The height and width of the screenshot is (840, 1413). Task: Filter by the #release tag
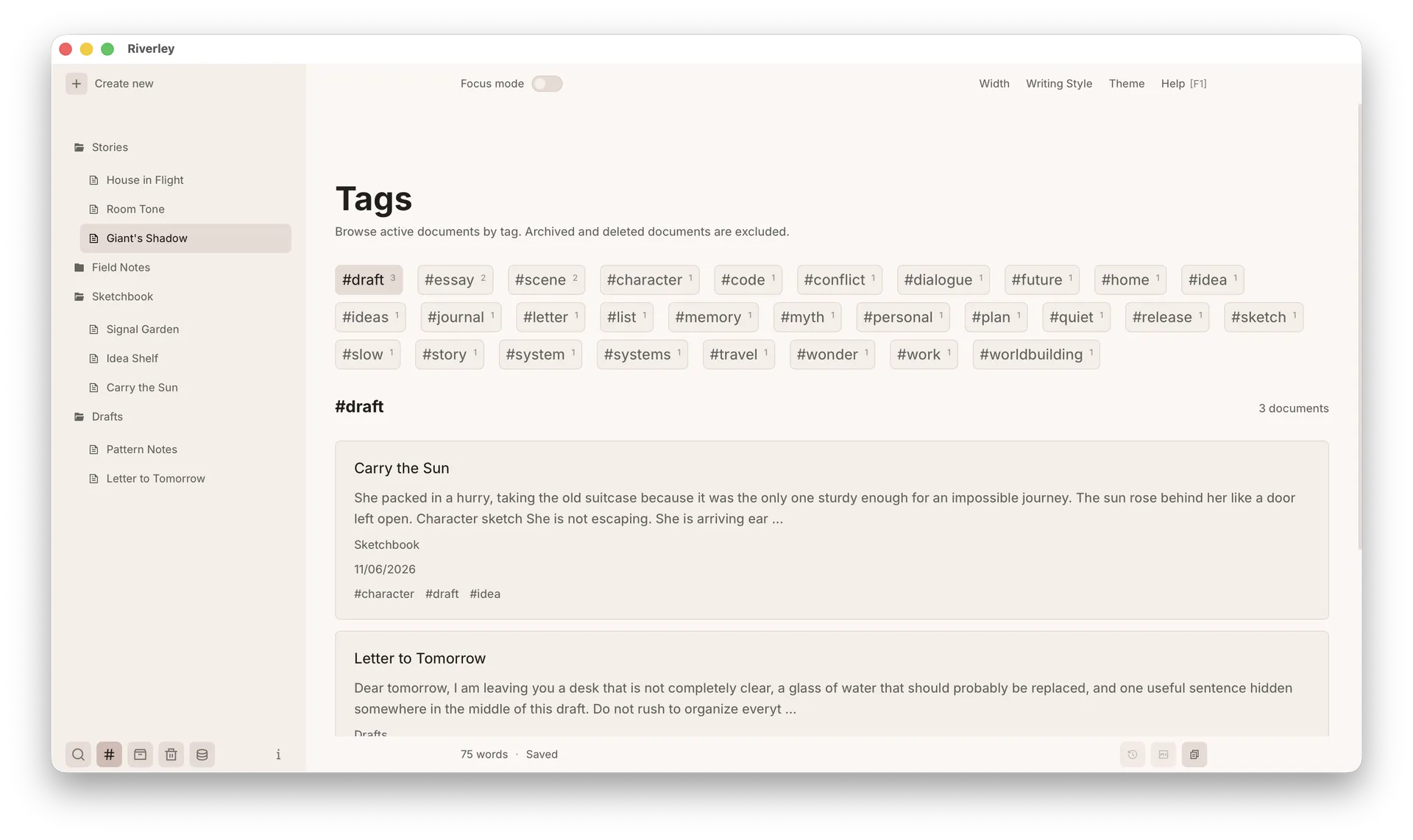[1167, 318]
